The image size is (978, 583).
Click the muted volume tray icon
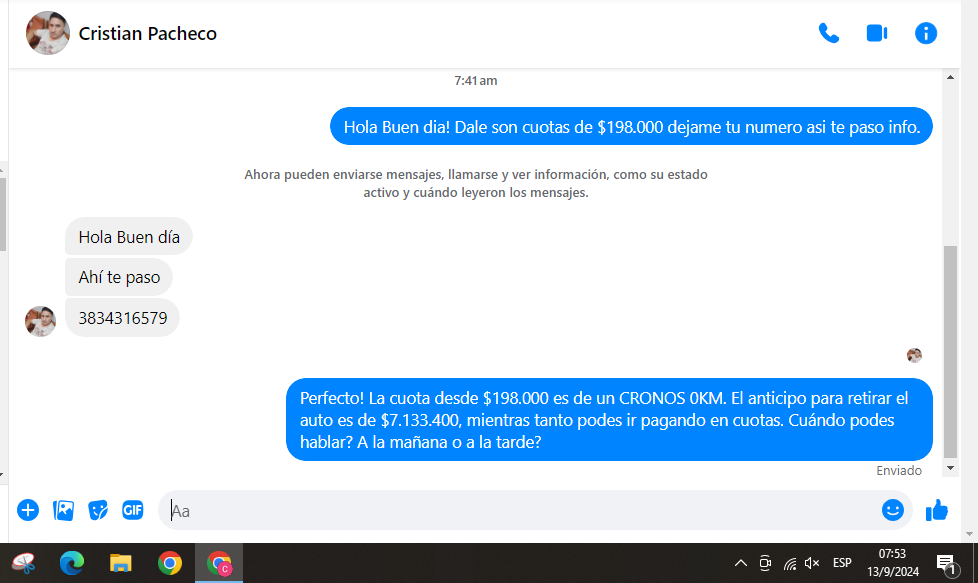(812, 563)
